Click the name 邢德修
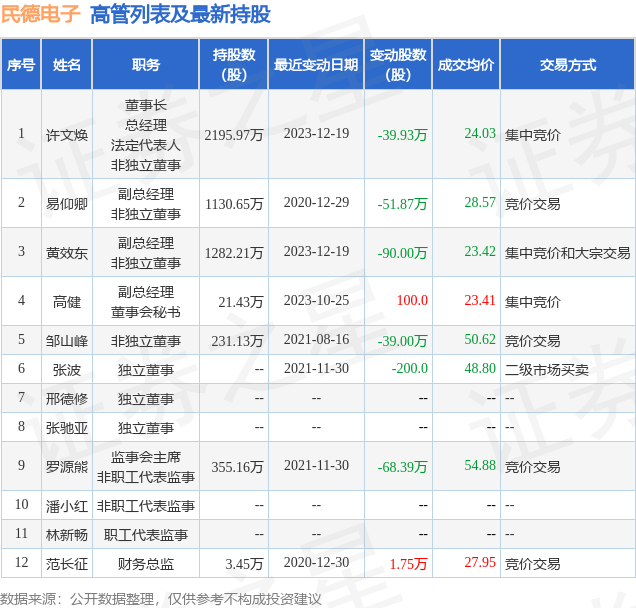 (x=67, y=399)
